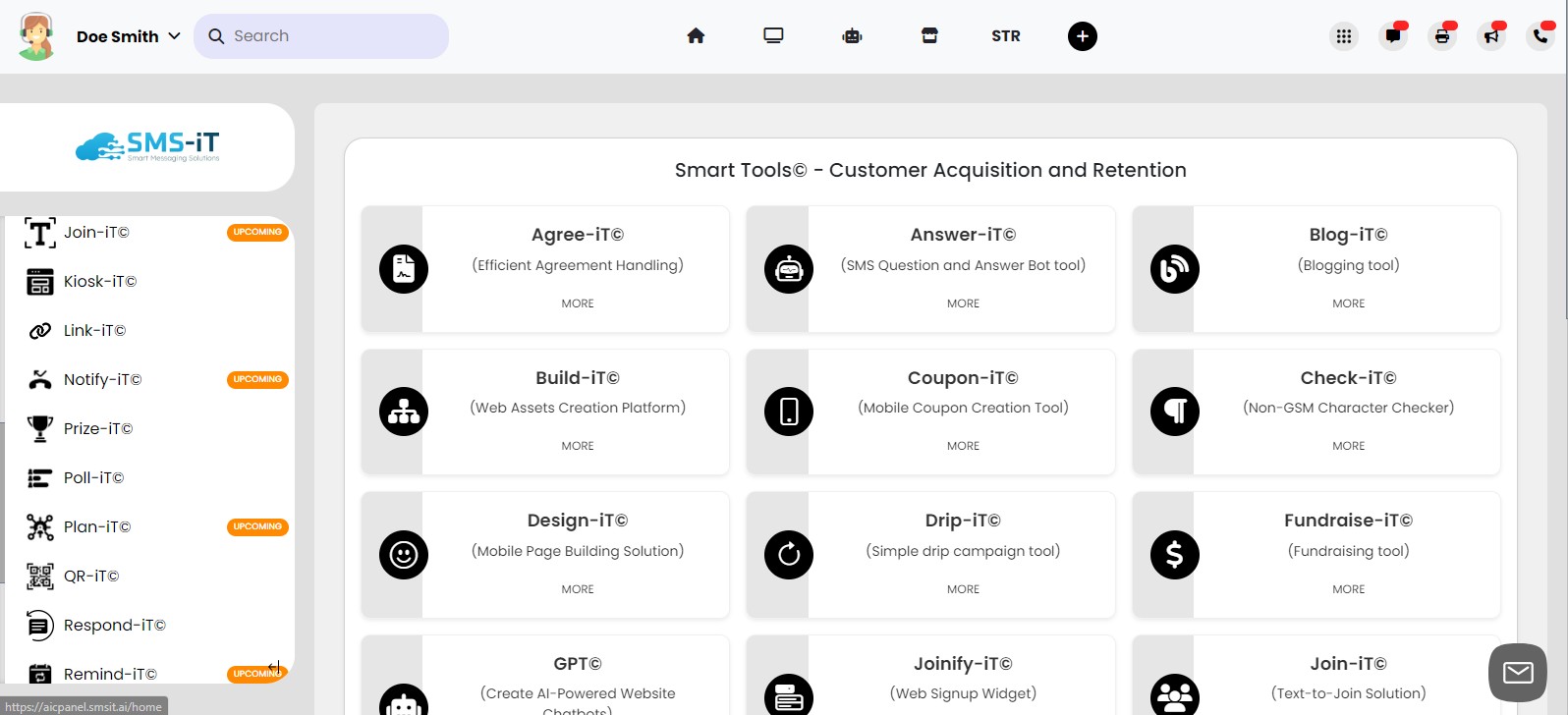Click the printer notification icon

[x=1441, y=36]
